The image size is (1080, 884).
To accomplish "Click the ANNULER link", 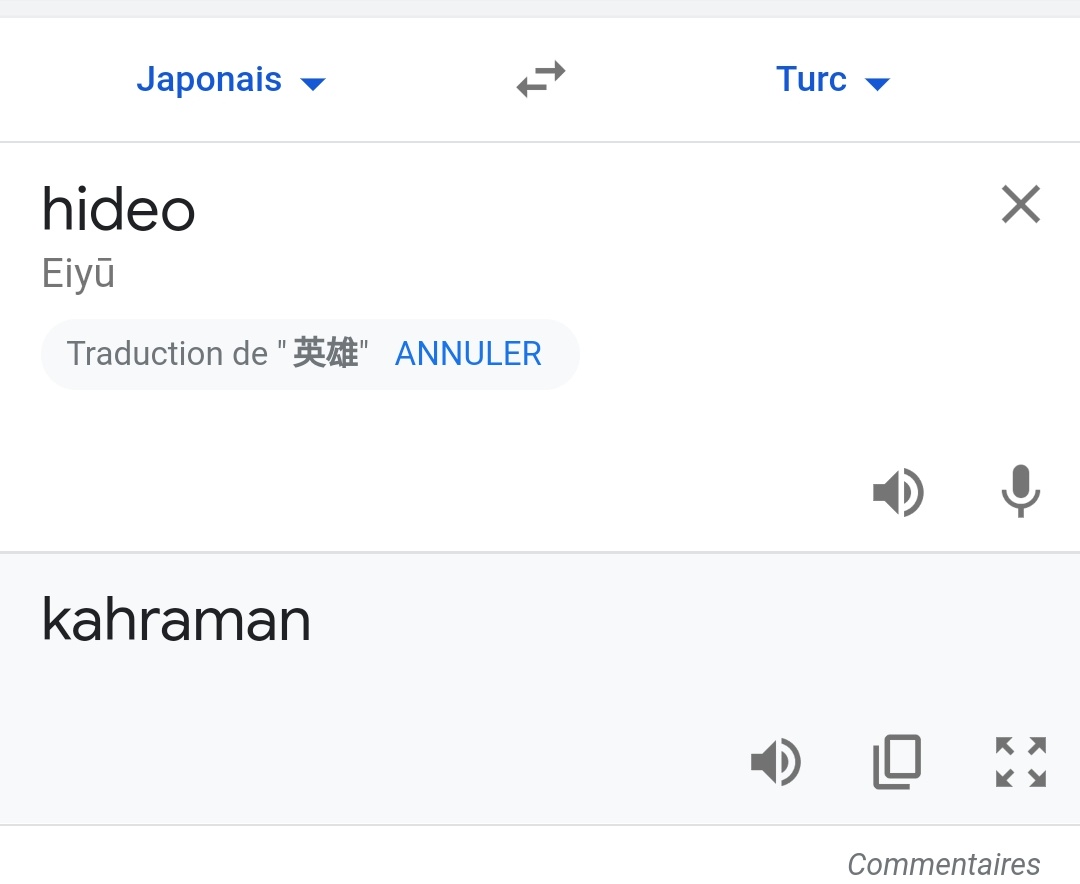I will tap(468, 354).
